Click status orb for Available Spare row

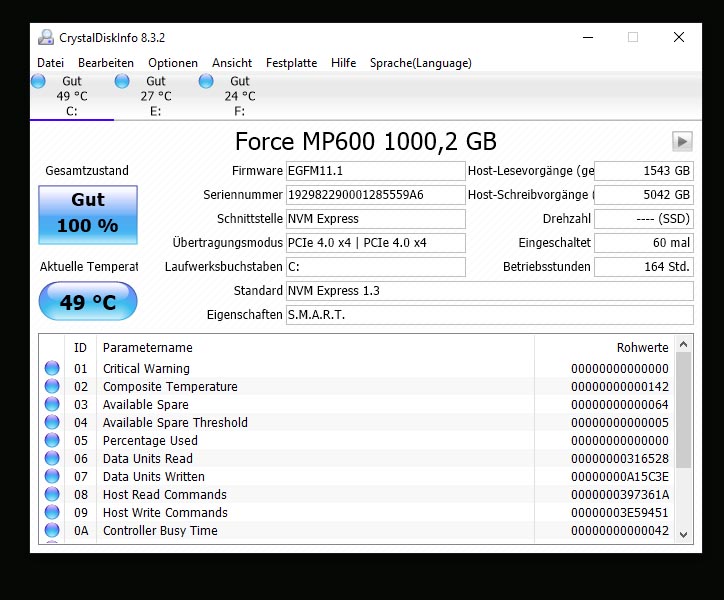[x=52, y=404]
